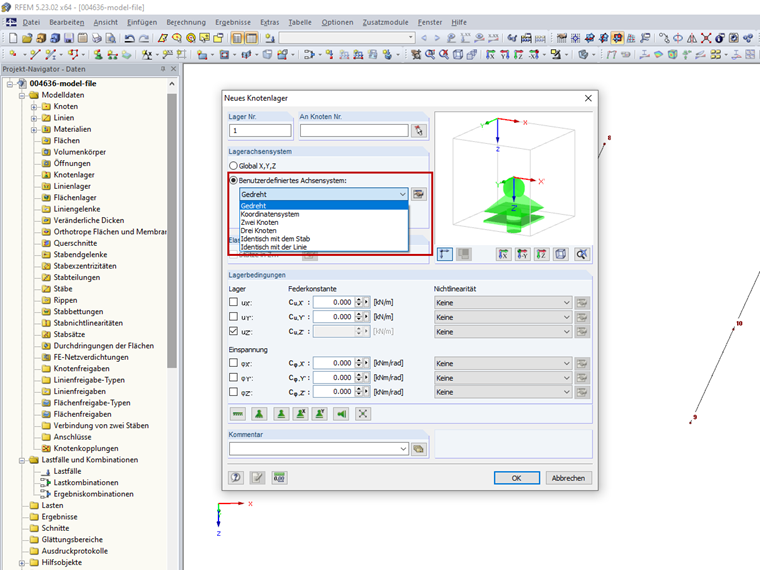Click the Lager Nr. input field

260,130
